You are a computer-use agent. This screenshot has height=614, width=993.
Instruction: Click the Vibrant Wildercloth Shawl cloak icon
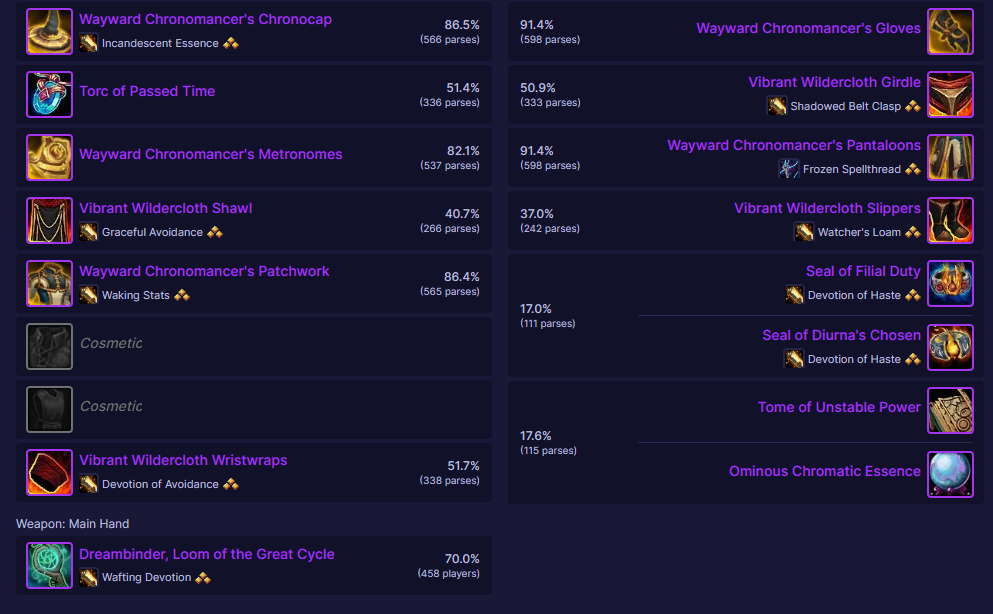(x=49, y=220)
